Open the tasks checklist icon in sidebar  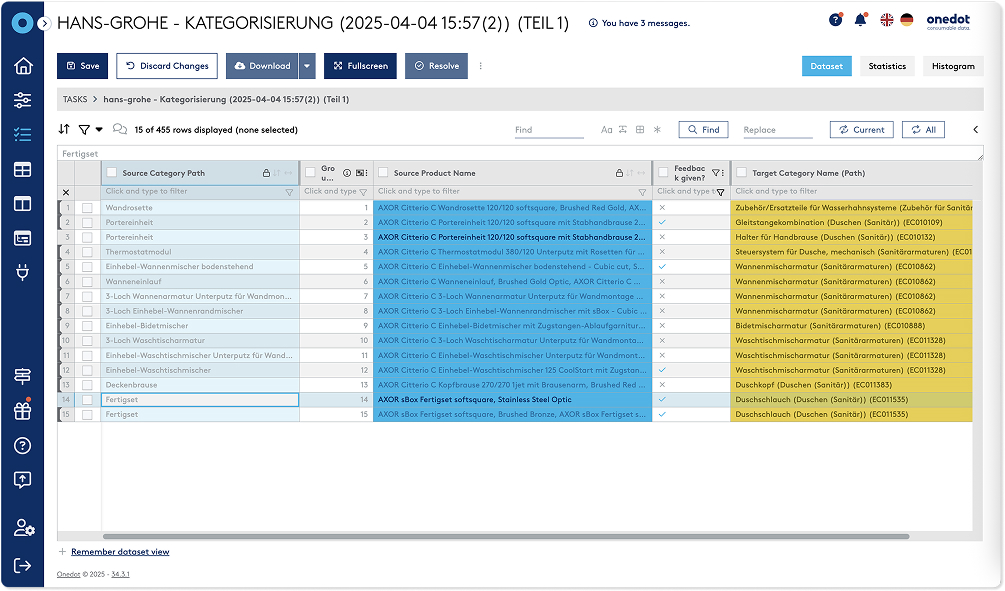point(22,134)
